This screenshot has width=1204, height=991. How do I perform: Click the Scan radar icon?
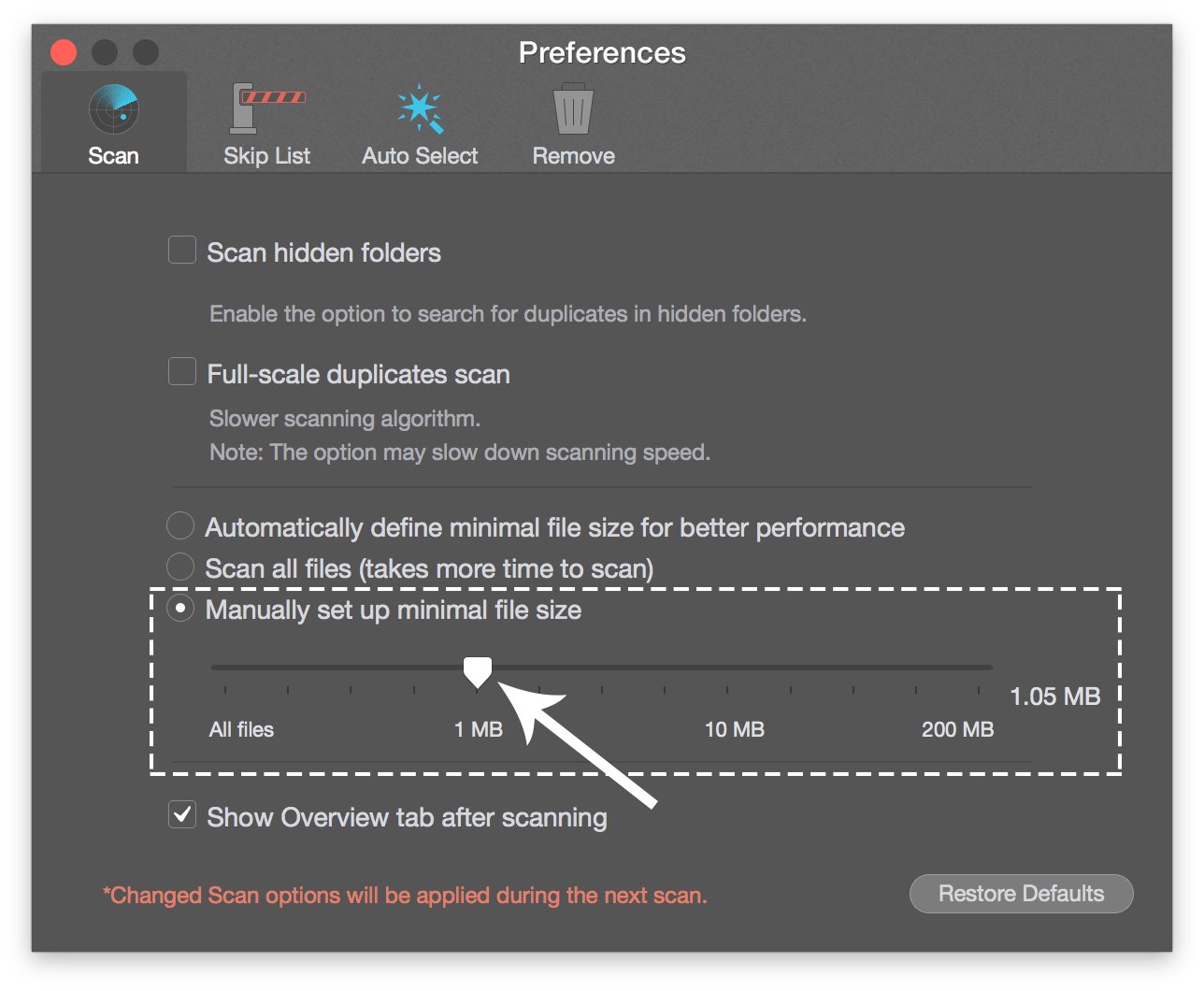(x=114, y=109)
